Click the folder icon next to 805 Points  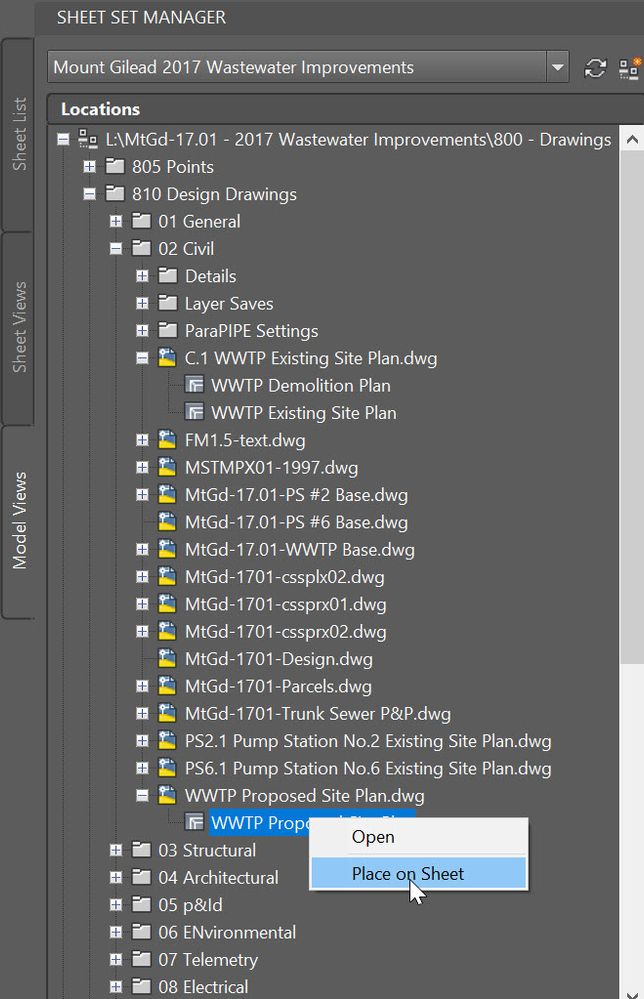point(115,167)
